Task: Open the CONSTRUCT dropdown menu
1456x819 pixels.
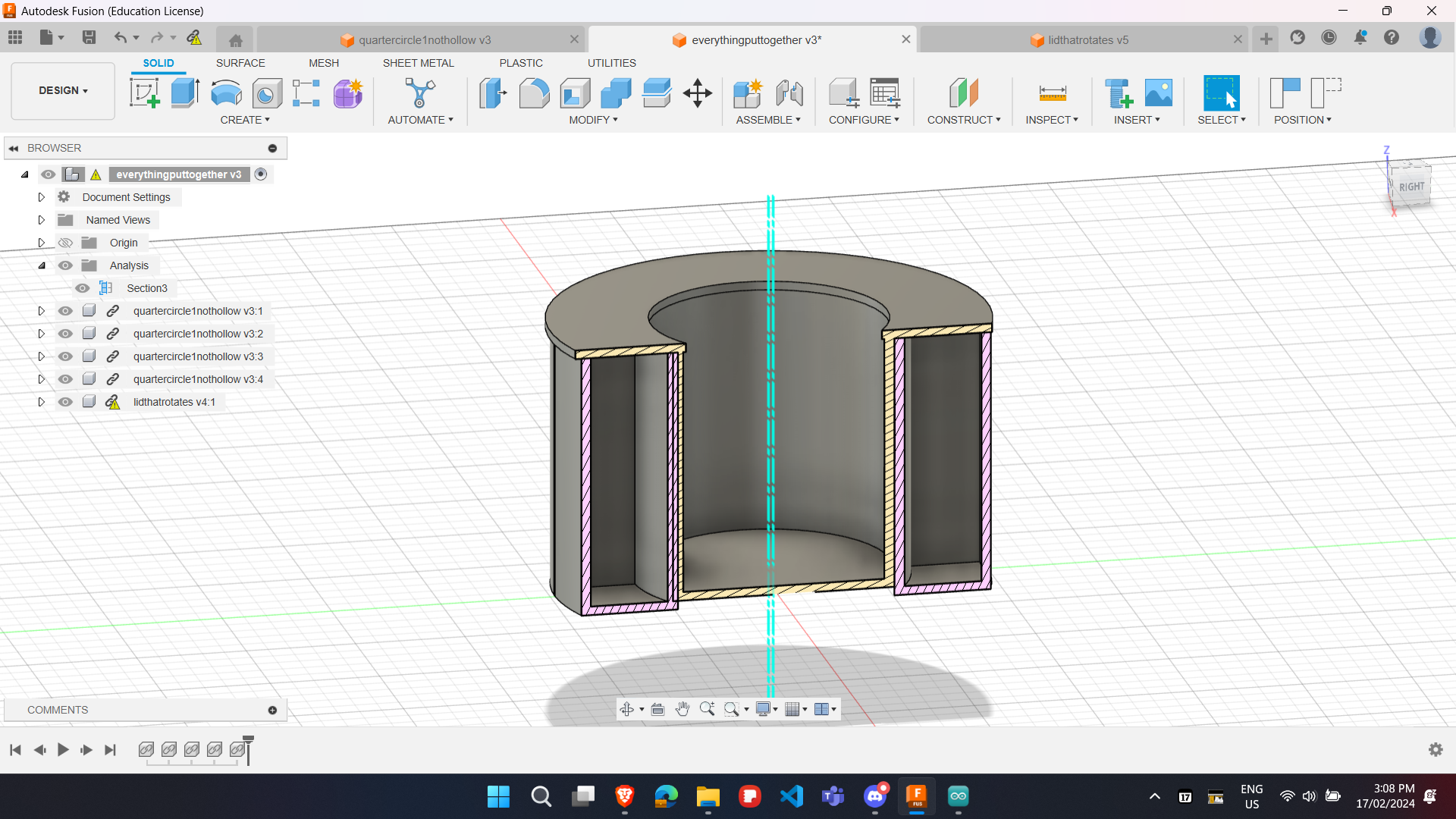Action: coord(963,120)
